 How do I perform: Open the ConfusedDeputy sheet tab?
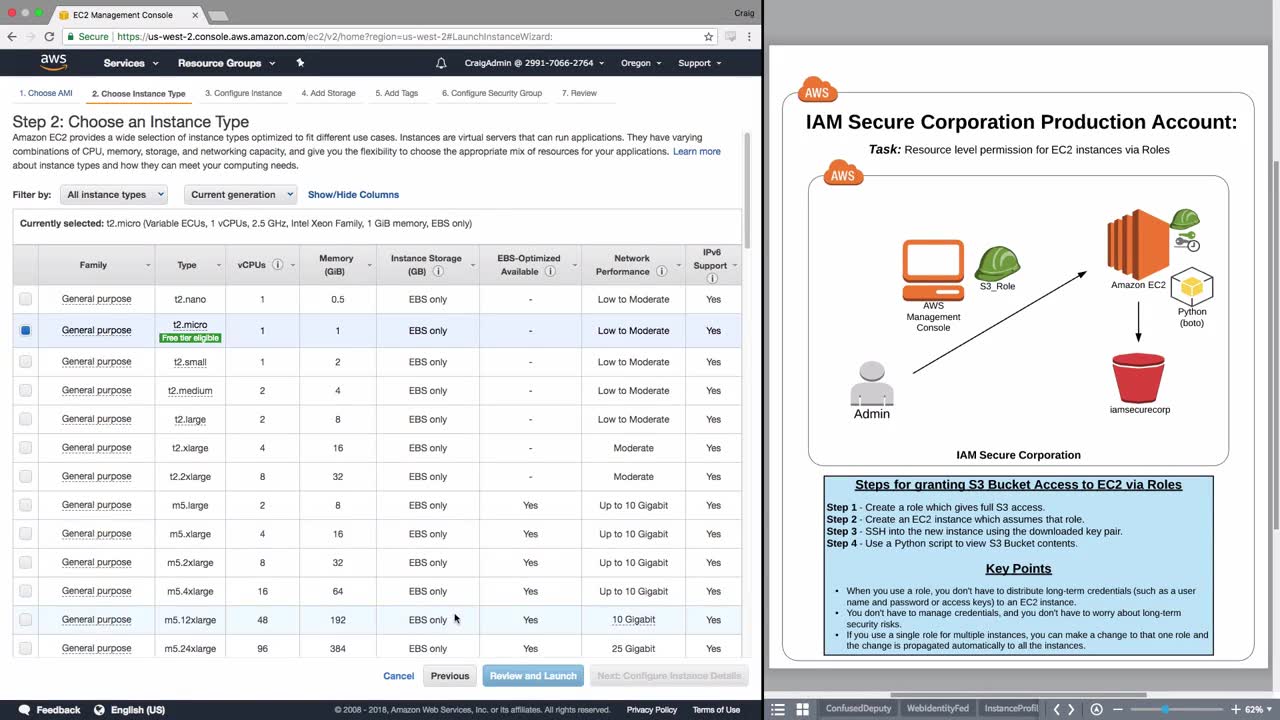click(857, 709)
